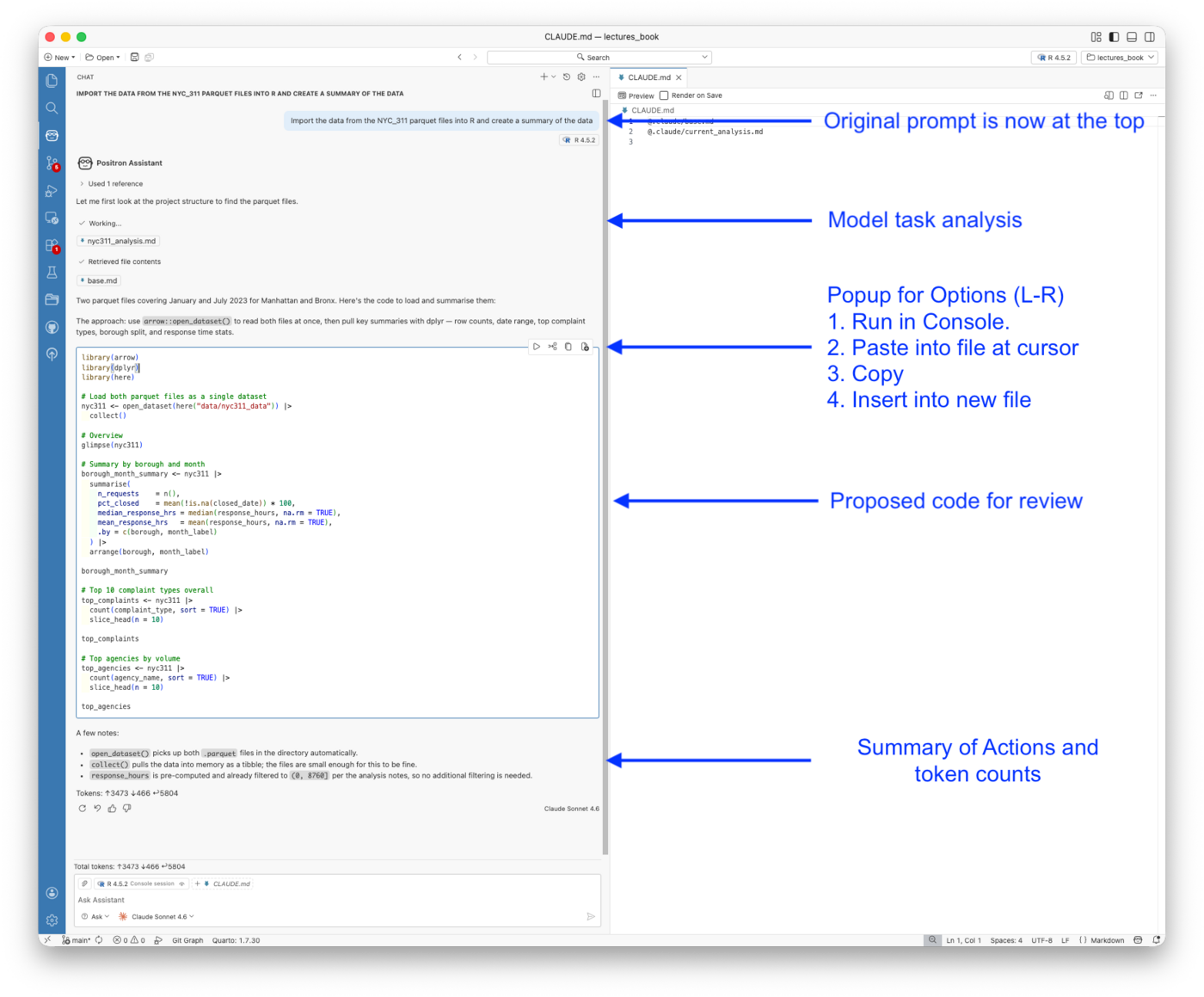
Task: Open the lectures_book project folder dropdown
Action: [1120, 58]
